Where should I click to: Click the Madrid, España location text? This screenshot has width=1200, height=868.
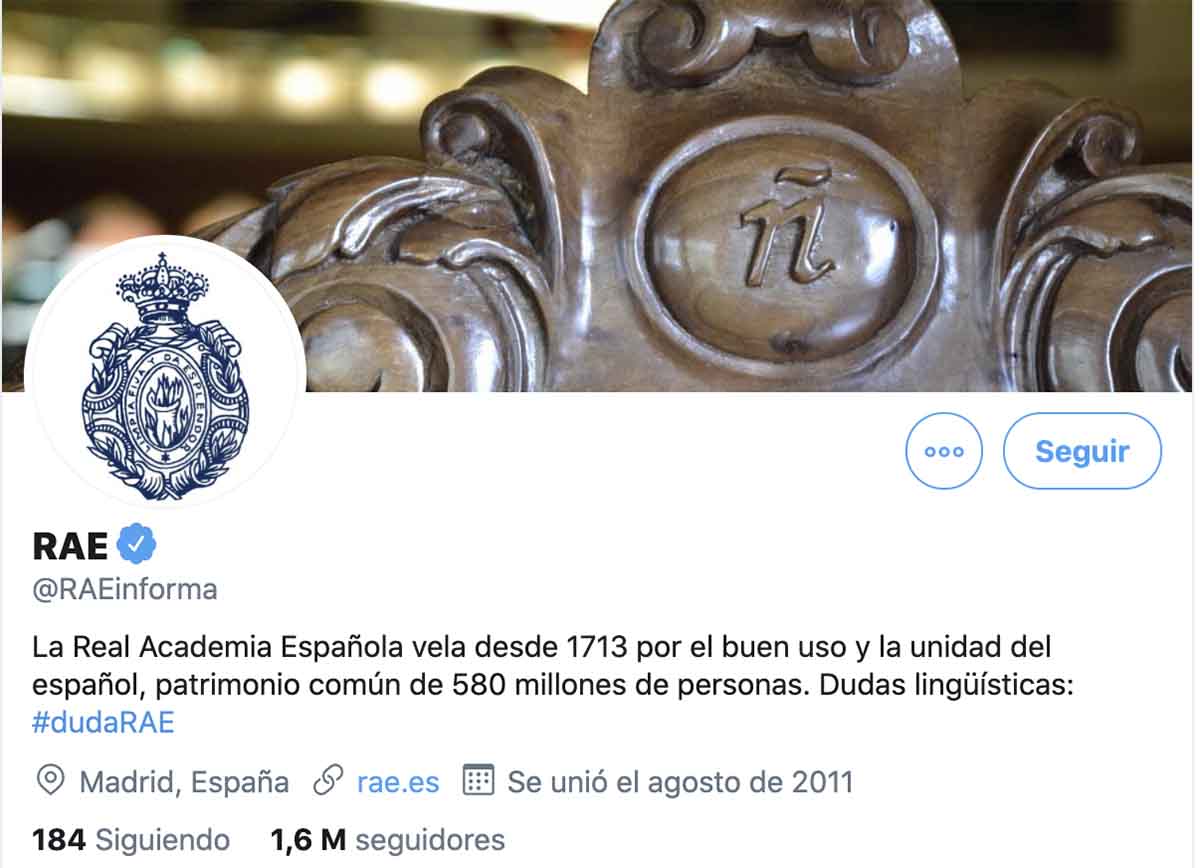(x=184, y=782)
